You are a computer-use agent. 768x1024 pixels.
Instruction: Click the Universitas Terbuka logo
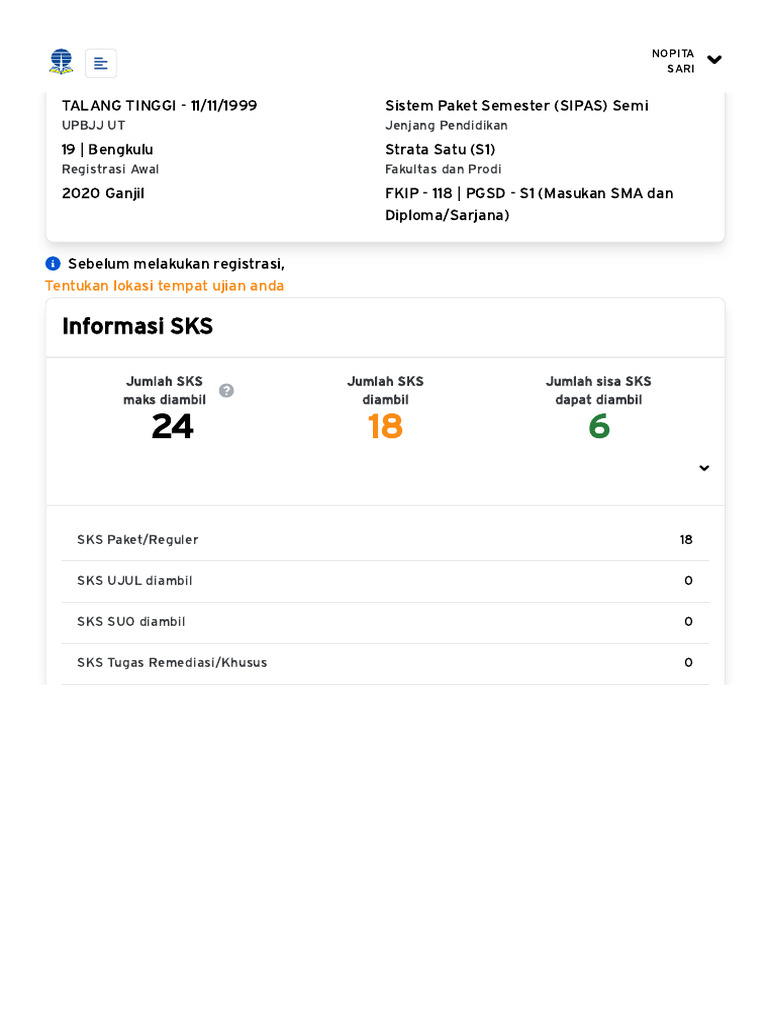click(x=61, y=62)
